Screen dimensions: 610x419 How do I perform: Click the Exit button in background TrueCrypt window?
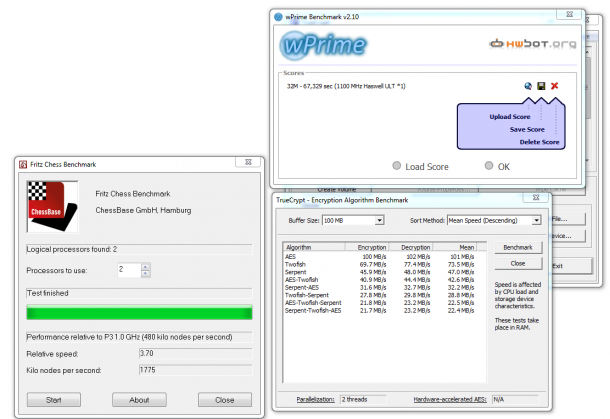coord(572,266)
